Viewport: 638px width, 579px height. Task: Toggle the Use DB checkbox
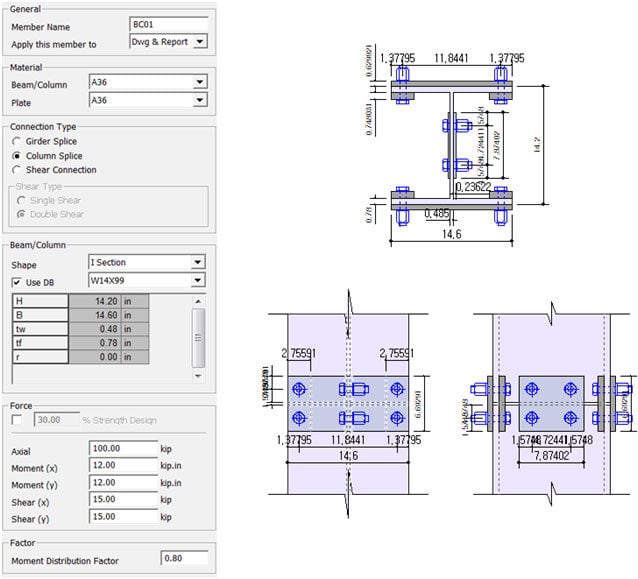tap(16, 281)
